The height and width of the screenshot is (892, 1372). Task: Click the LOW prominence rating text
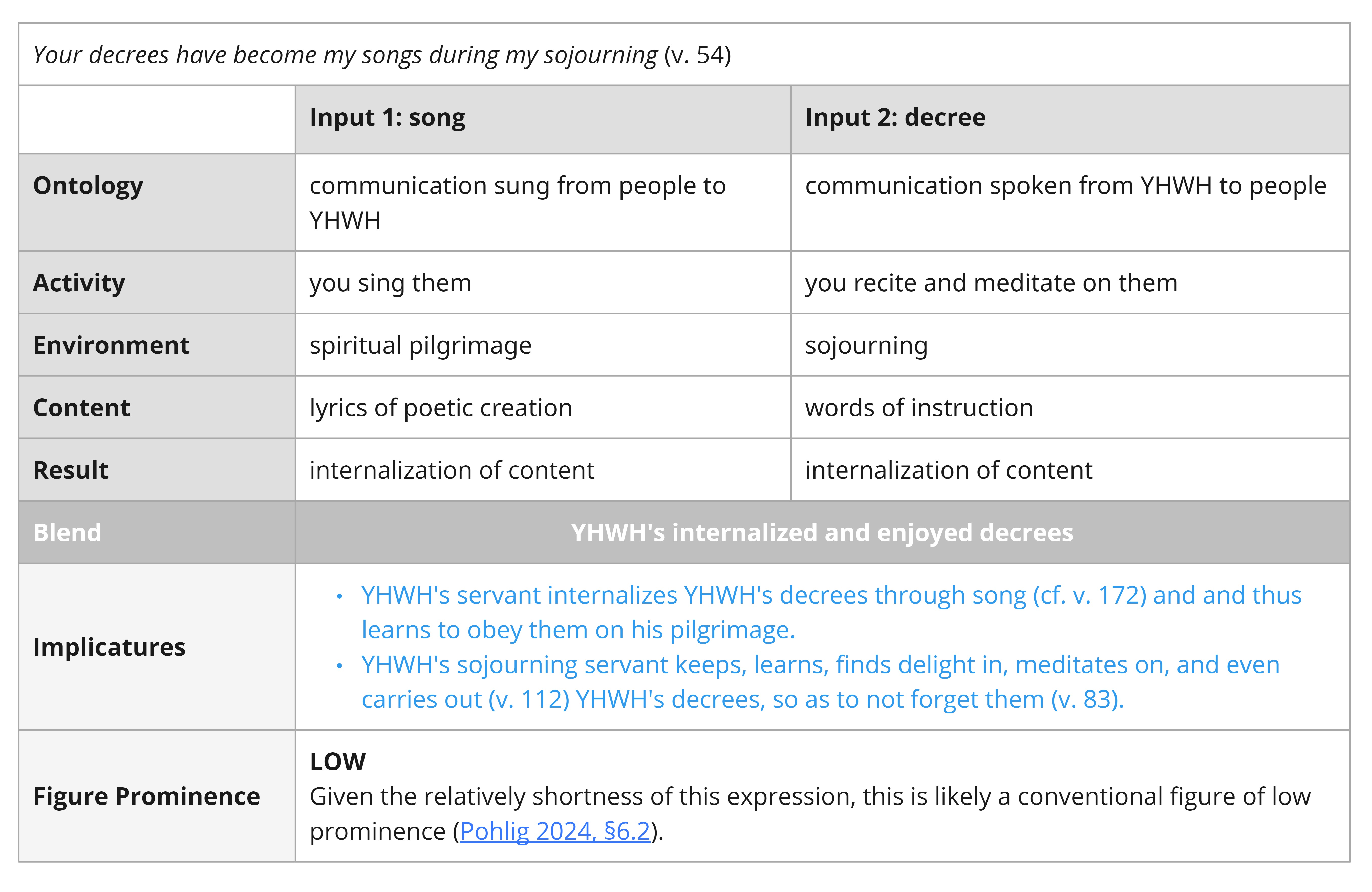pos(338,762)
